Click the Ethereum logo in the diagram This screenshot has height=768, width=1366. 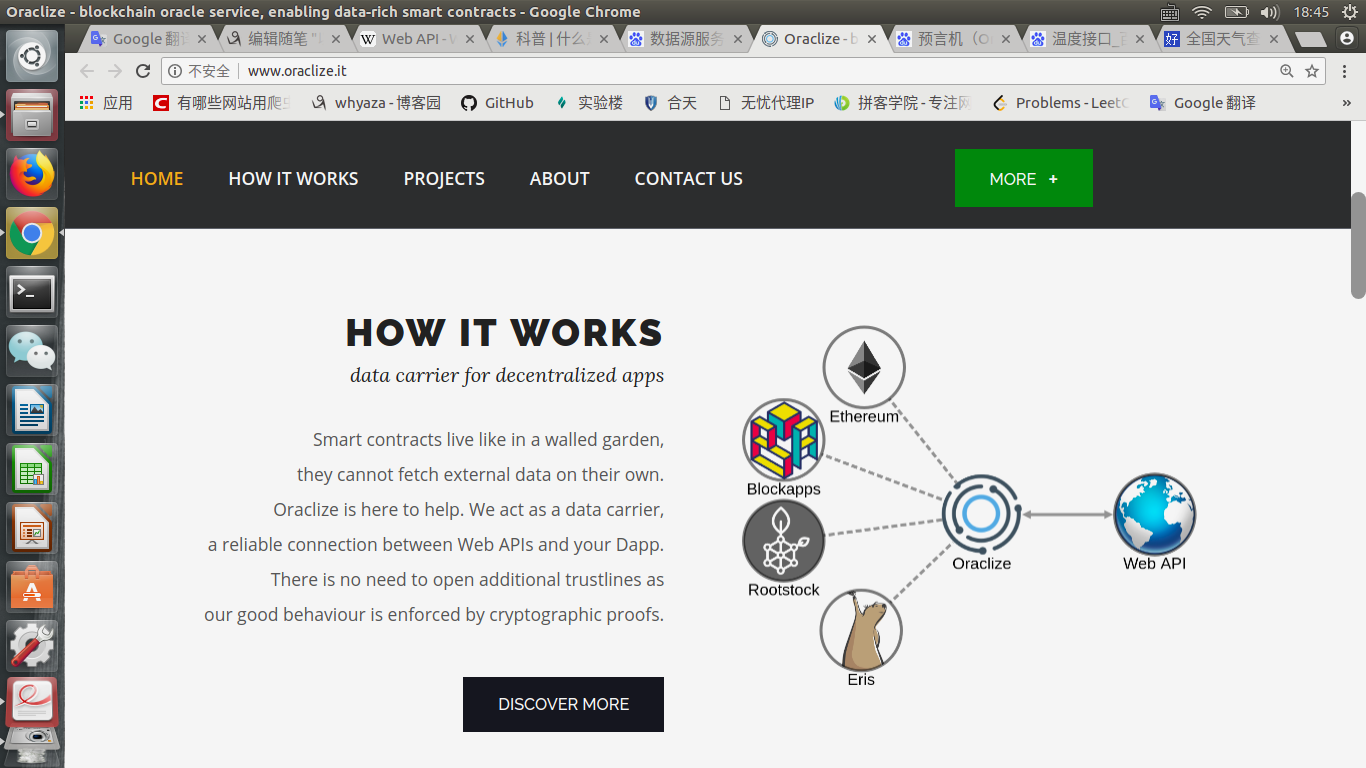(864, 367)
